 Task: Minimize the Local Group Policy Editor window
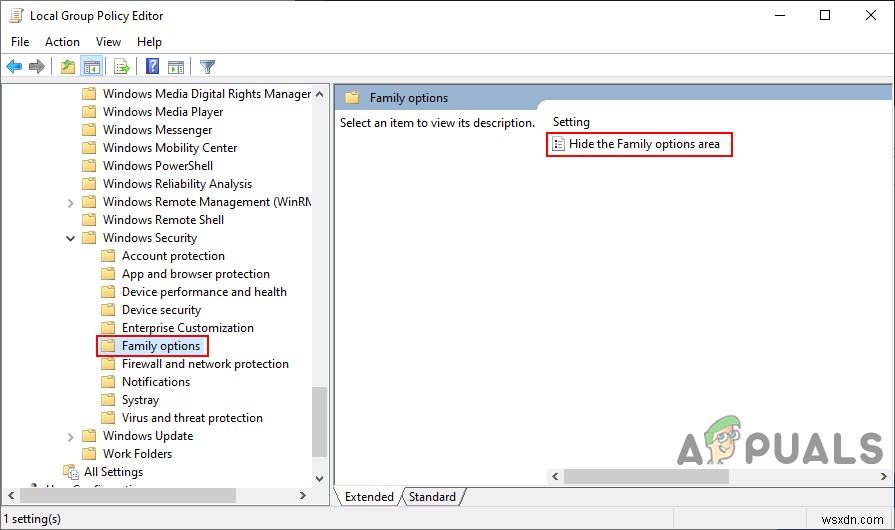click(780, 15)
